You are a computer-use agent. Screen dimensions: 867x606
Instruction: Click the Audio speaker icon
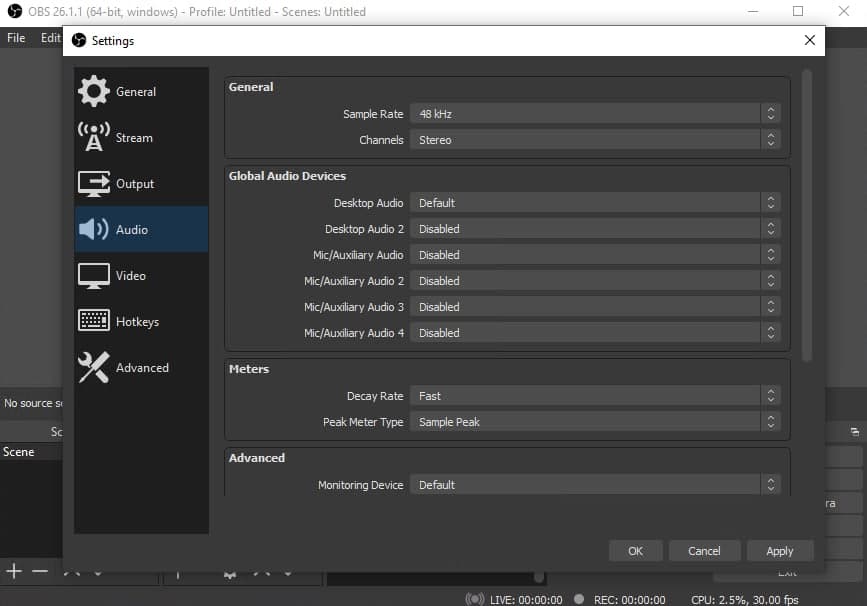[93, 229]
